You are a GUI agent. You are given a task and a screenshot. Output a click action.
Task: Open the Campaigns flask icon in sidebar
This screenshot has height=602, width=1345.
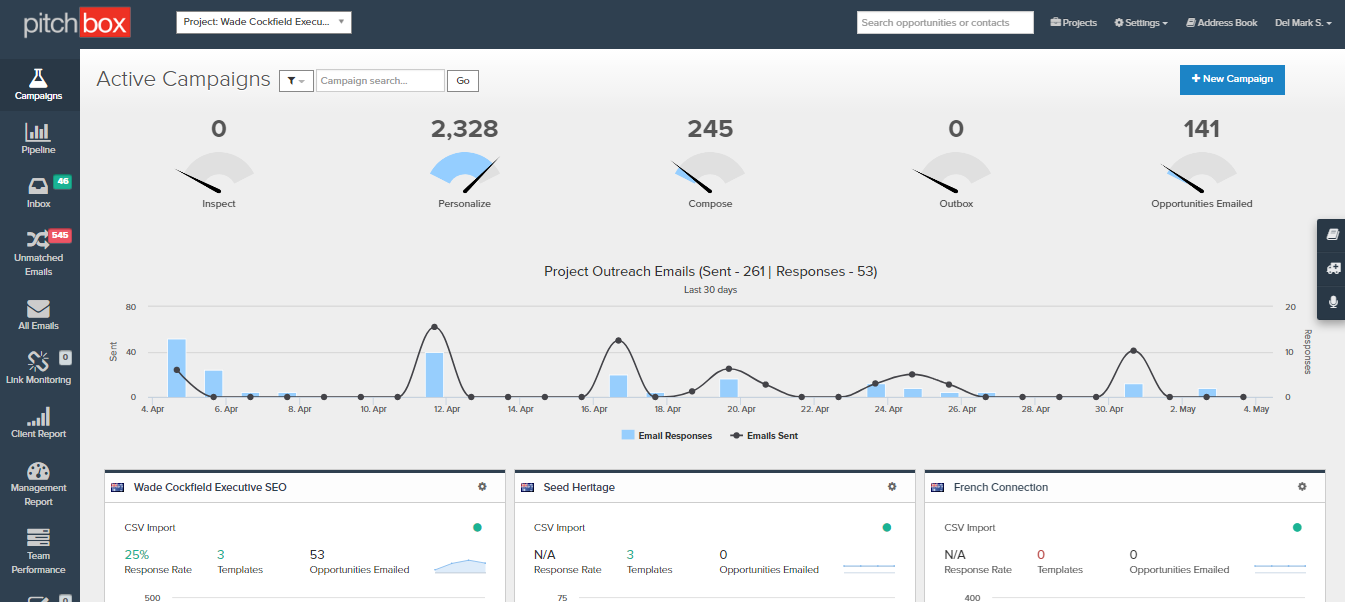coord(39,78)
